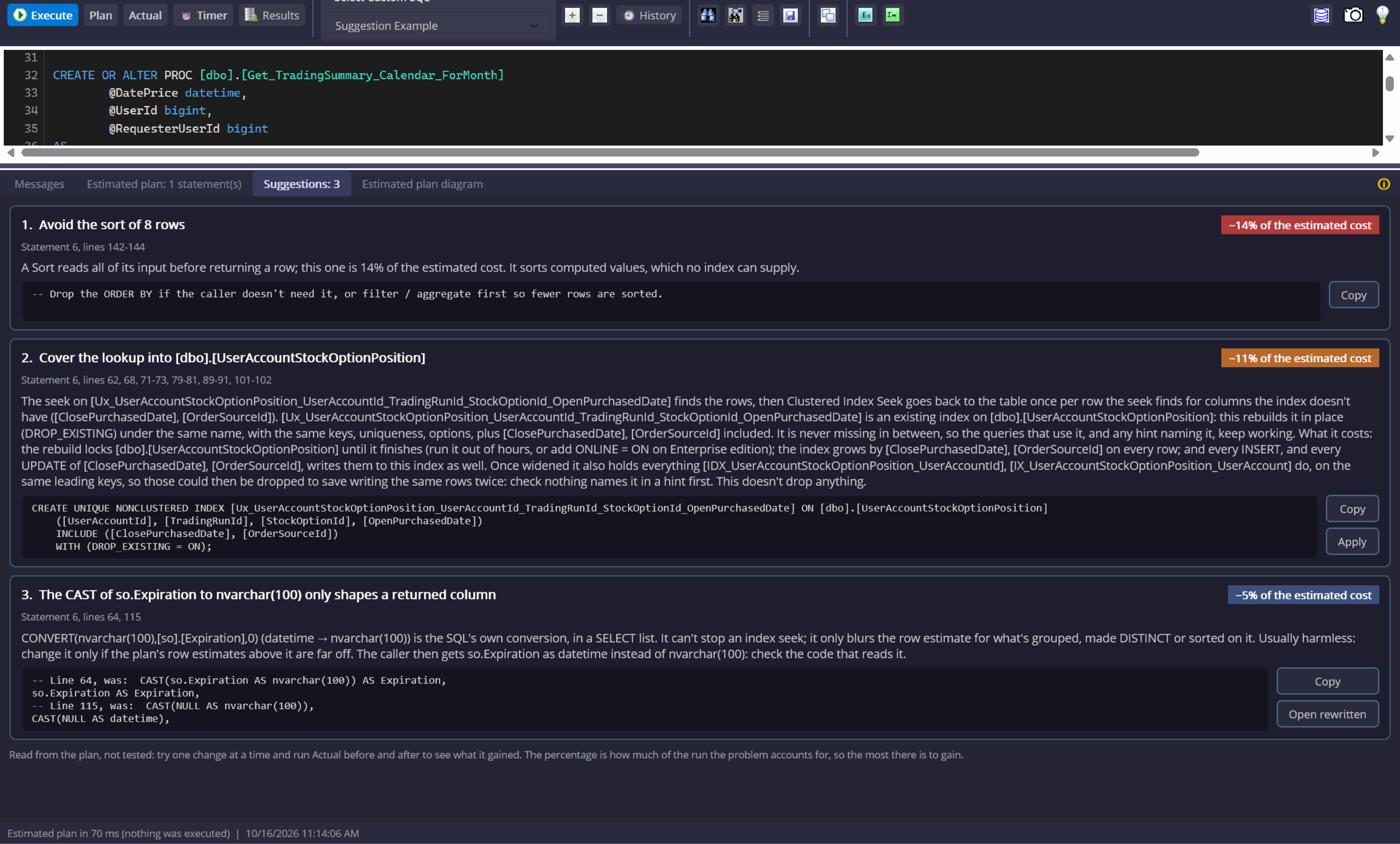Click the overlapping windows copy icon

coord(828,15)
